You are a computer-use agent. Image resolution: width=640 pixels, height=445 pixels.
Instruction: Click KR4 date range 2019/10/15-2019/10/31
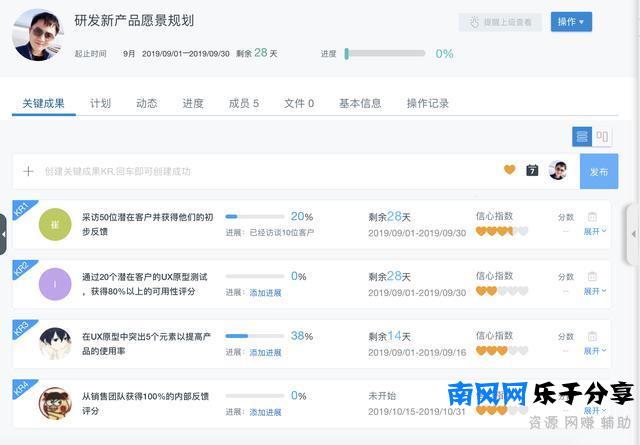(417, 412)
